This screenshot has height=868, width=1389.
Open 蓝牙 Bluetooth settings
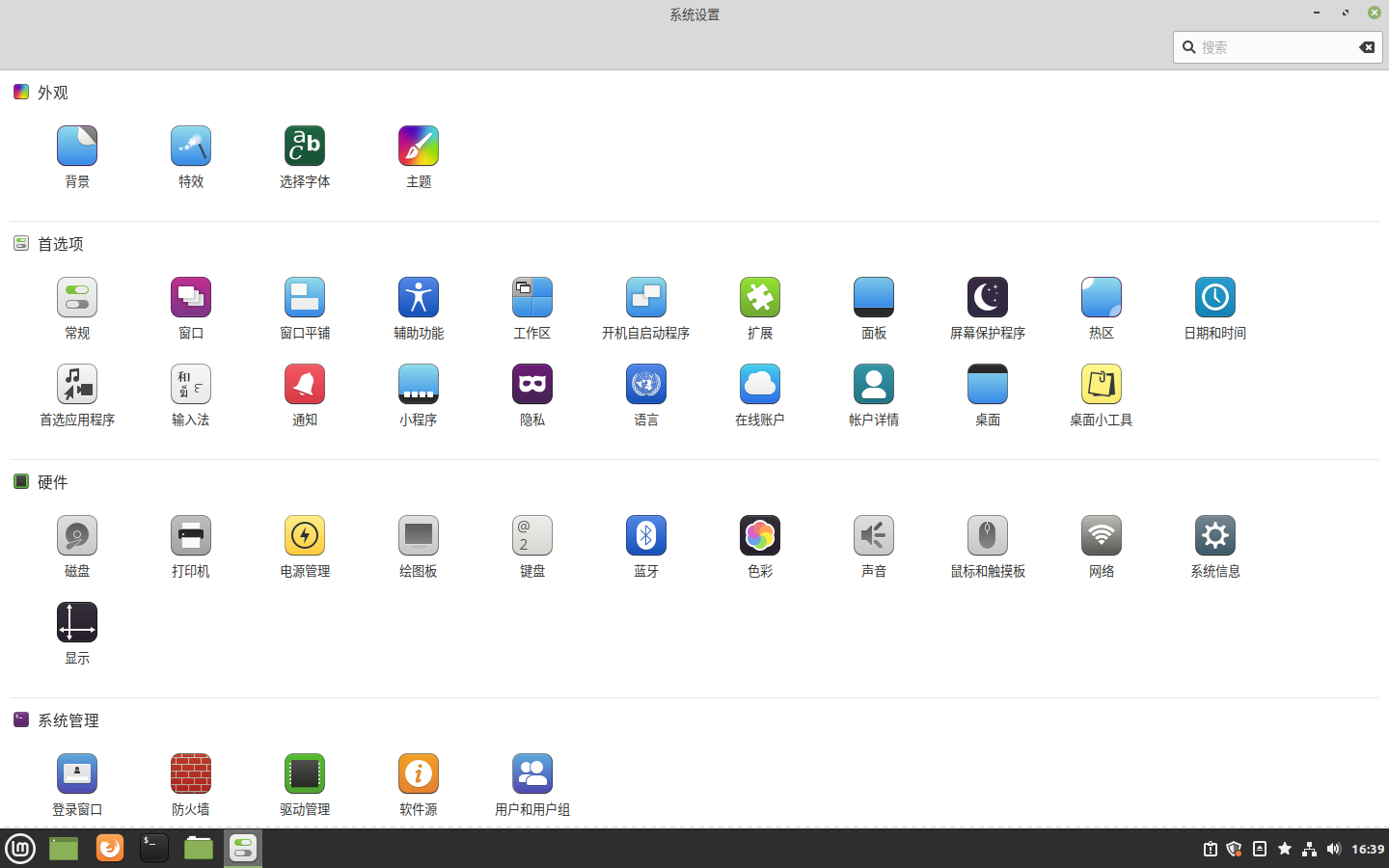tap(646, 547)
